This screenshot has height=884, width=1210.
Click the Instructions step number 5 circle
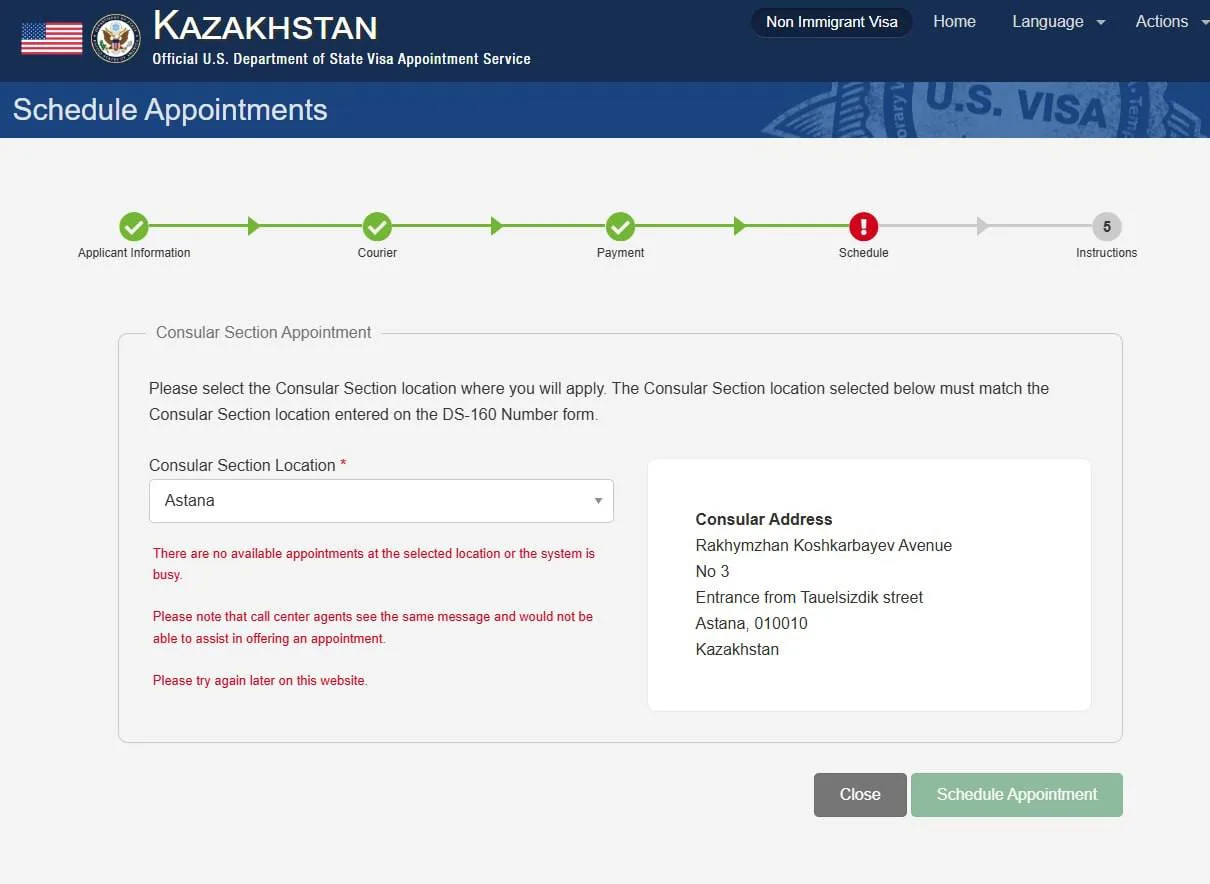tap(1106, 227)
